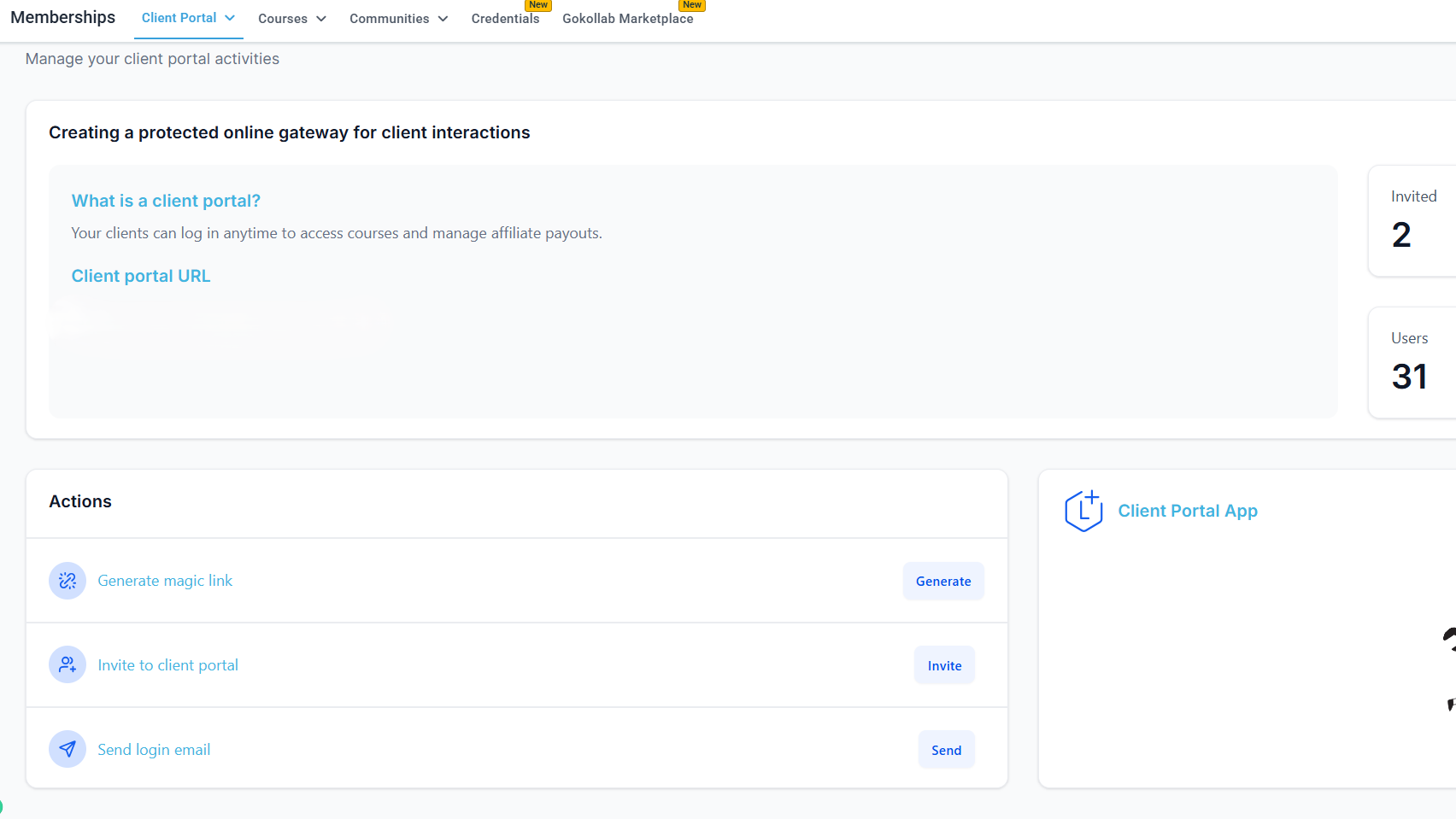This screenshot has width=1456, height=819.
Task: Open the Client Portal App link
Action: [x=1188, y=511]
